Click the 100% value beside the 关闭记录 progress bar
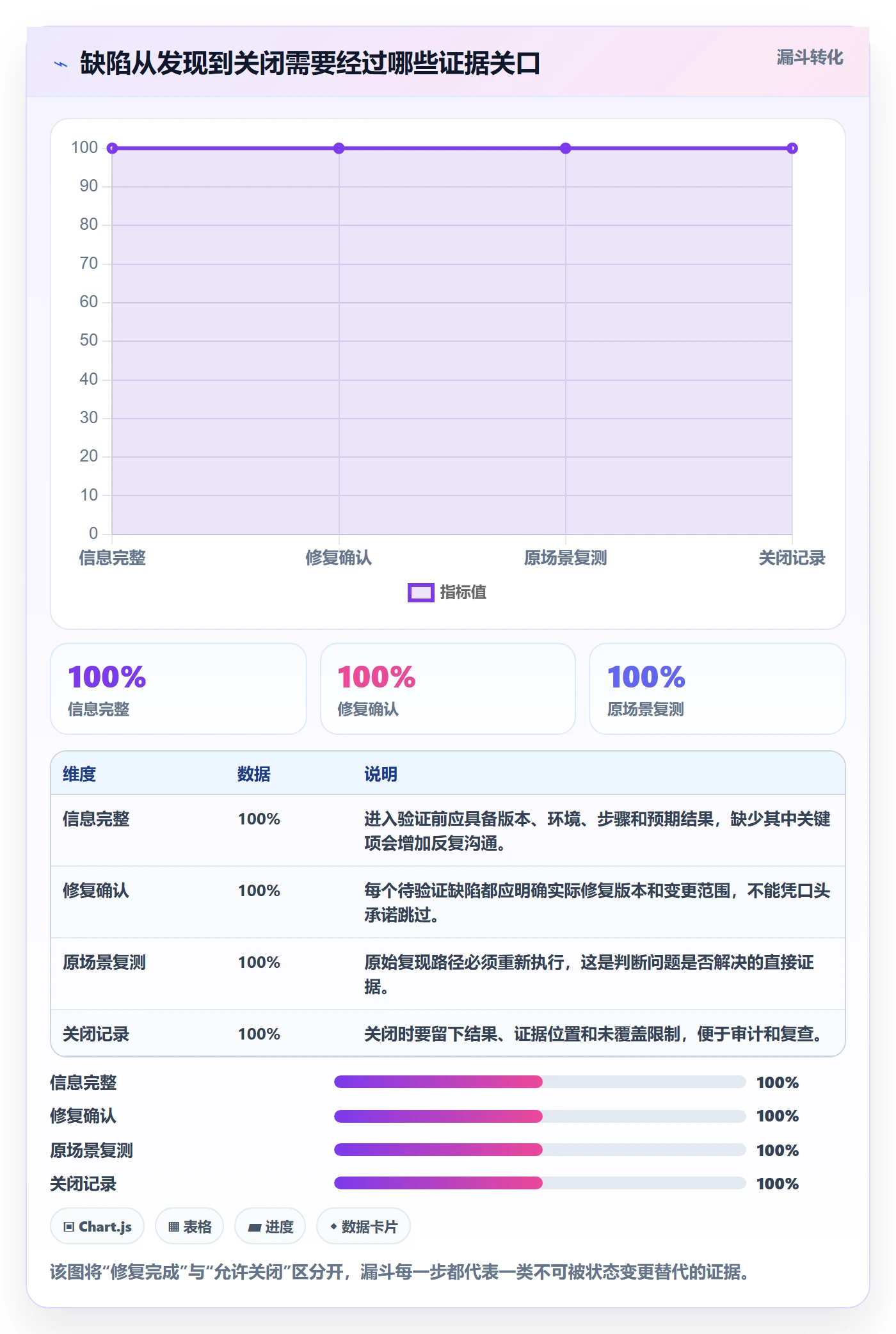Viewport: 896px width, 1334px height. [x=778, y=1184]
